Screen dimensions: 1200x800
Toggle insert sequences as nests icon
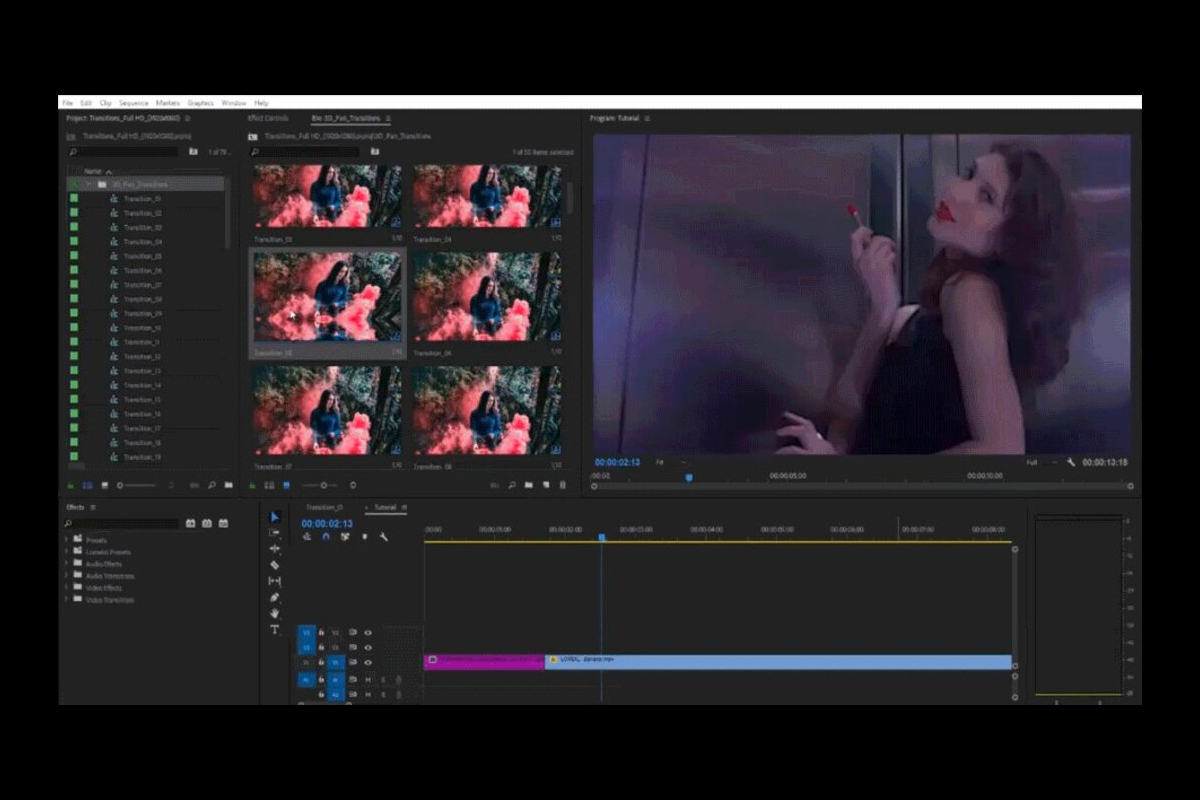click(307, 537)
